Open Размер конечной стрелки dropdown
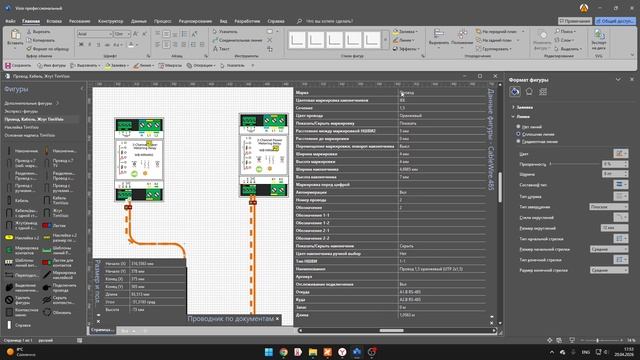This screenshot has width=640, height=360. pos(609,270)
